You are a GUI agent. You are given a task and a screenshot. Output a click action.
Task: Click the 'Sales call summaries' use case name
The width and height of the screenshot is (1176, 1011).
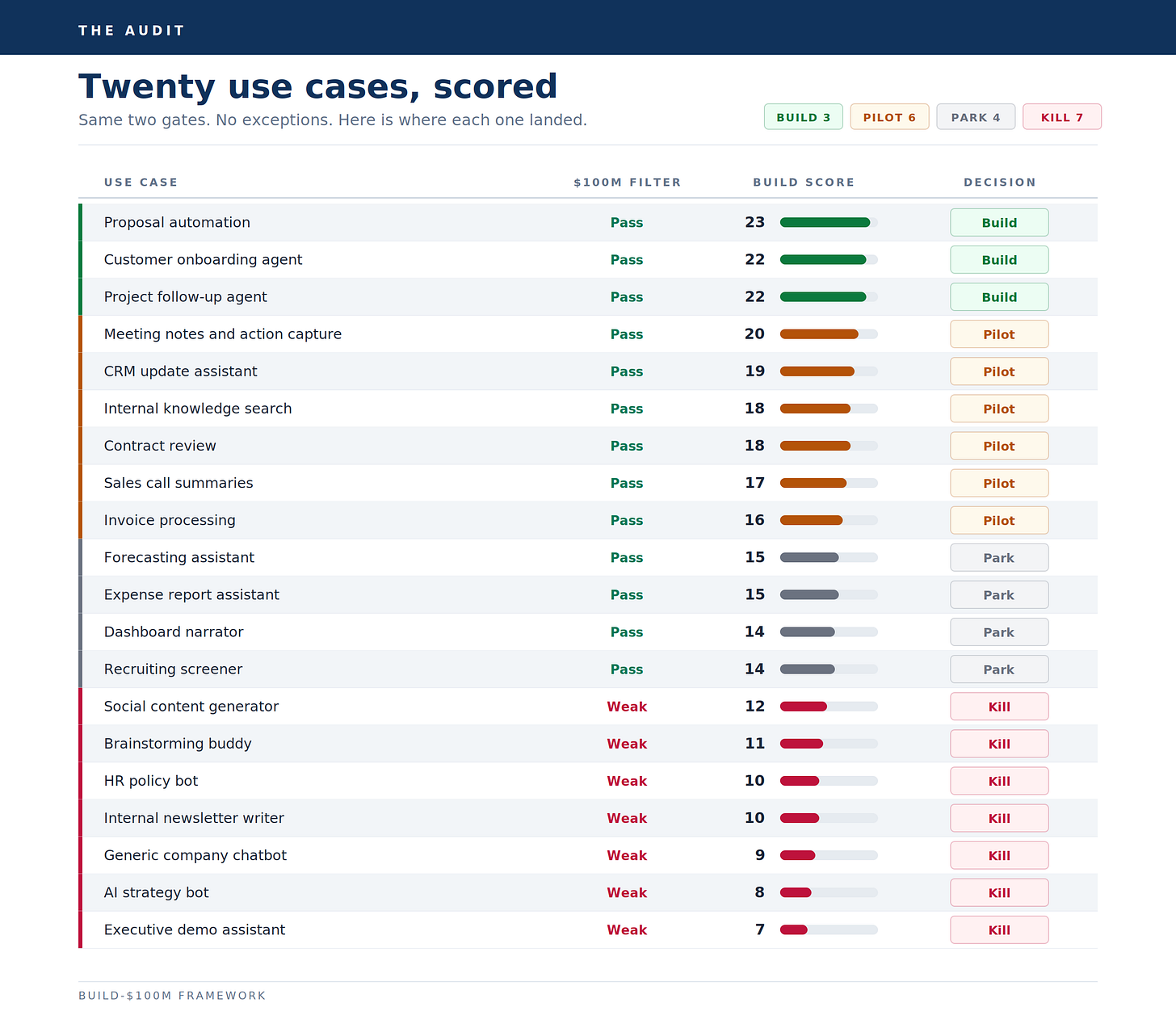(x=178, y=483)
